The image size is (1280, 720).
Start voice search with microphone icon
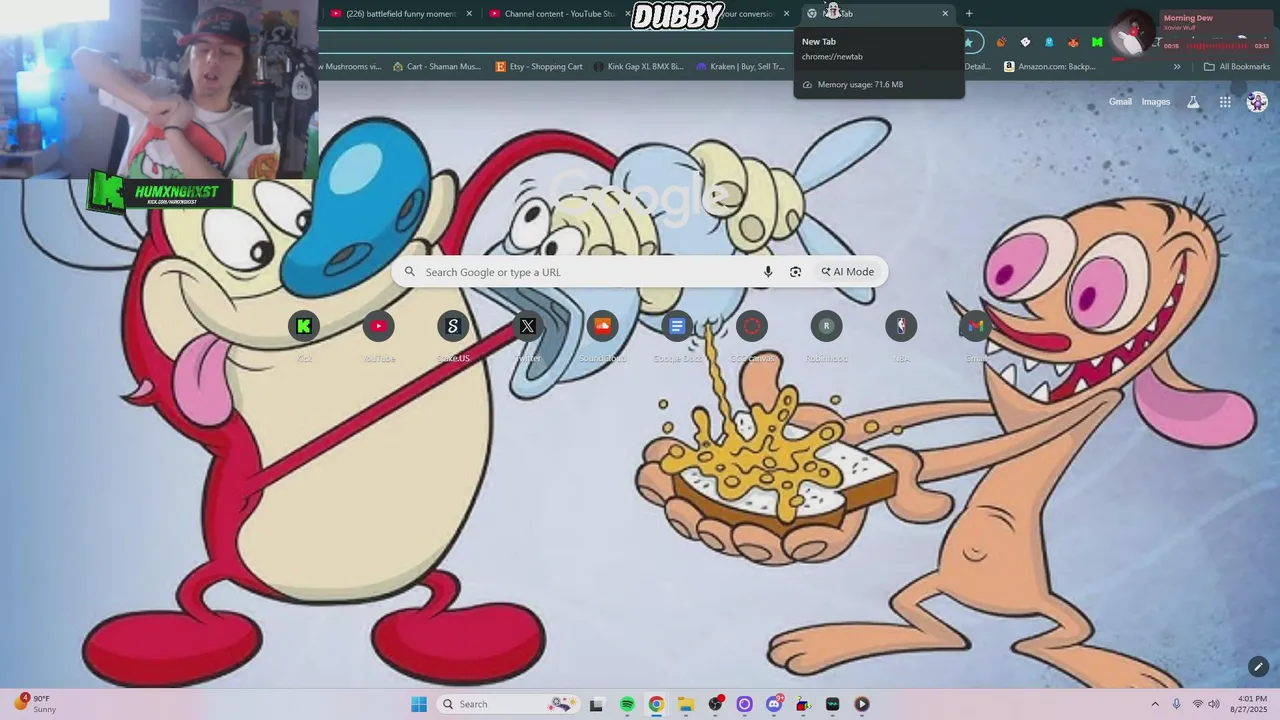[768, 272]
